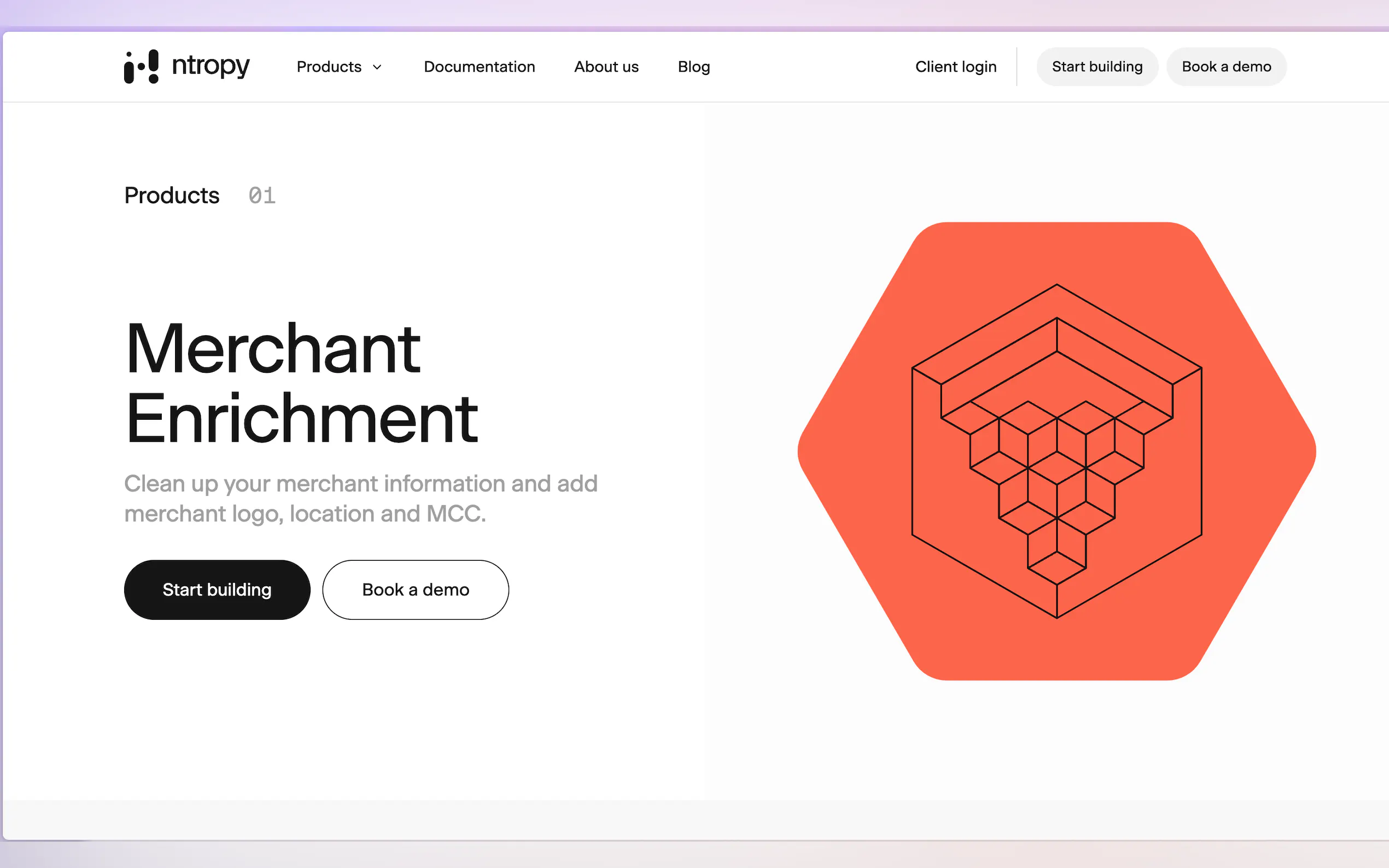Click the ntropy logo icon

point(141,67)
